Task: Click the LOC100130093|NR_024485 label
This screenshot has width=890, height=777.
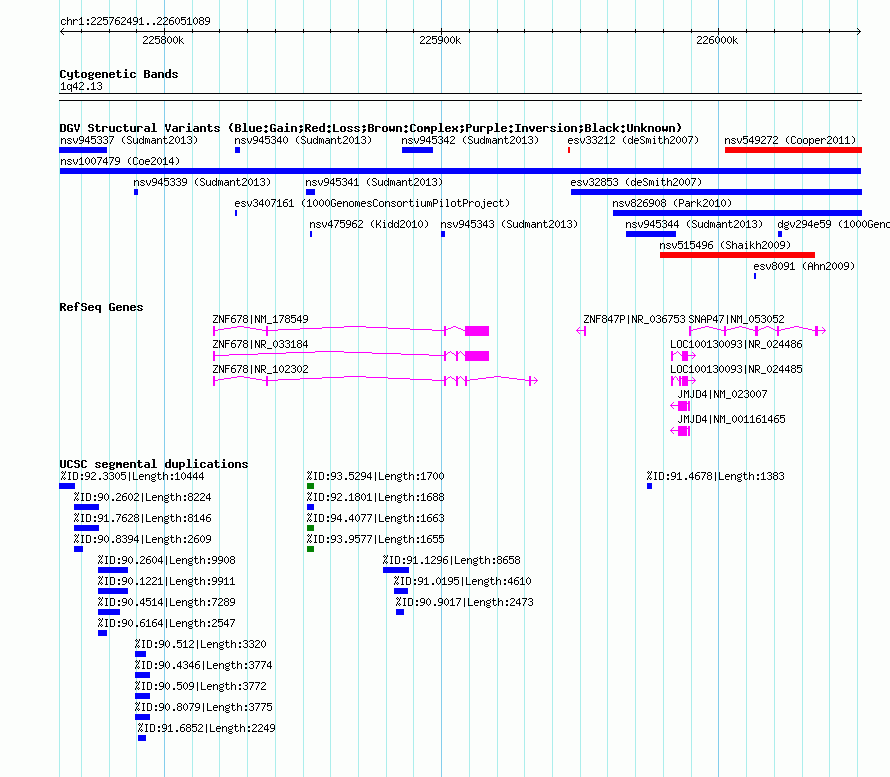Action: [736, 369]
